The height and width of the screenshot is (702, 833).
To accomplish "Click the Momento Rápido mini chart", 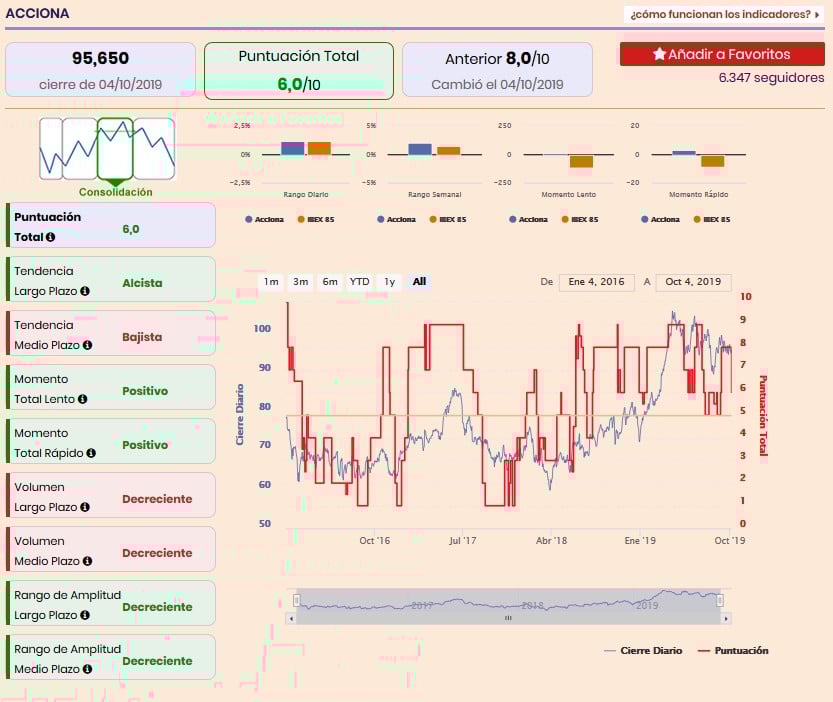I will (x=687, y=161).
